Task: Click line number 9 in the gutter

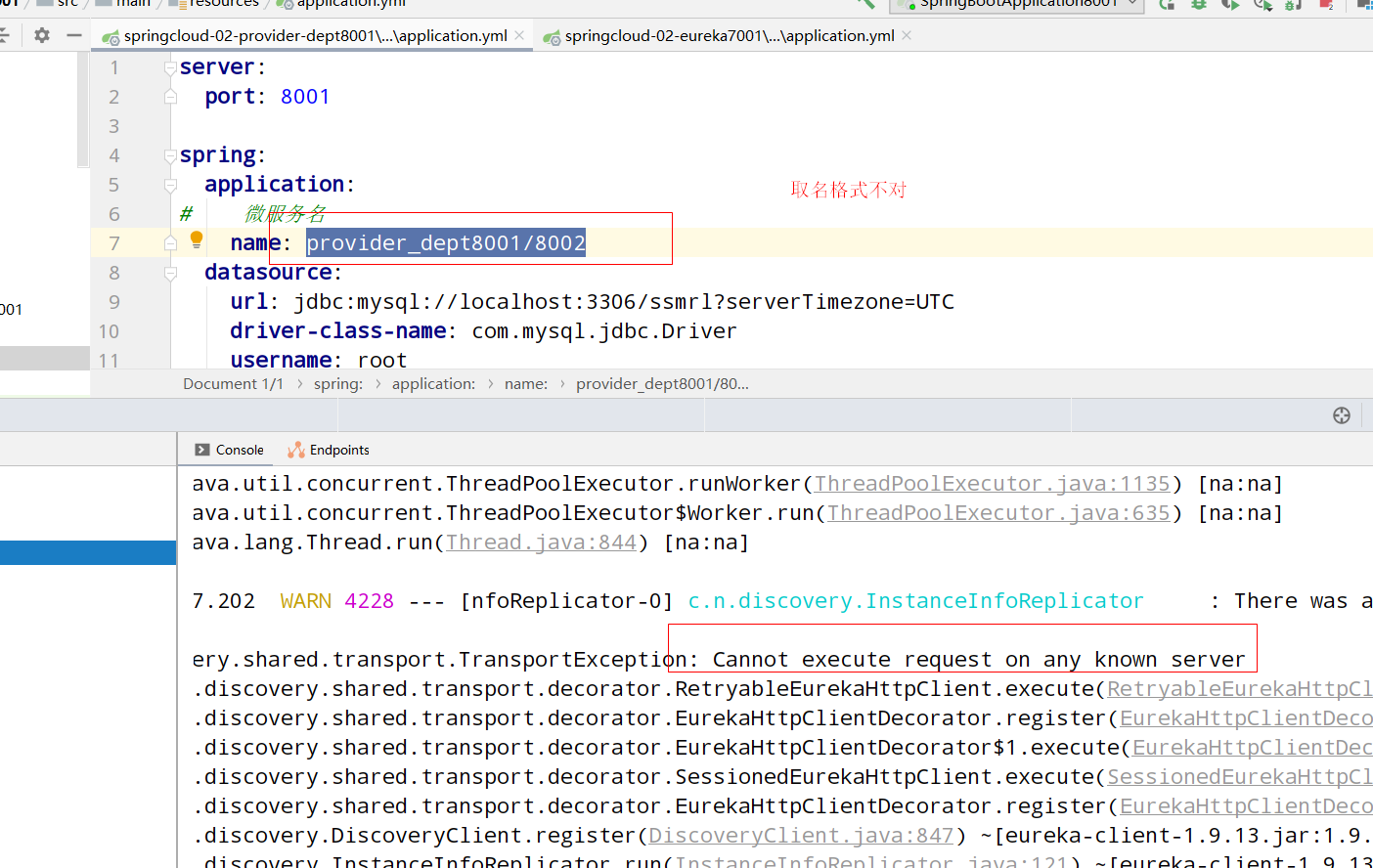Action: tap(114, 302)
